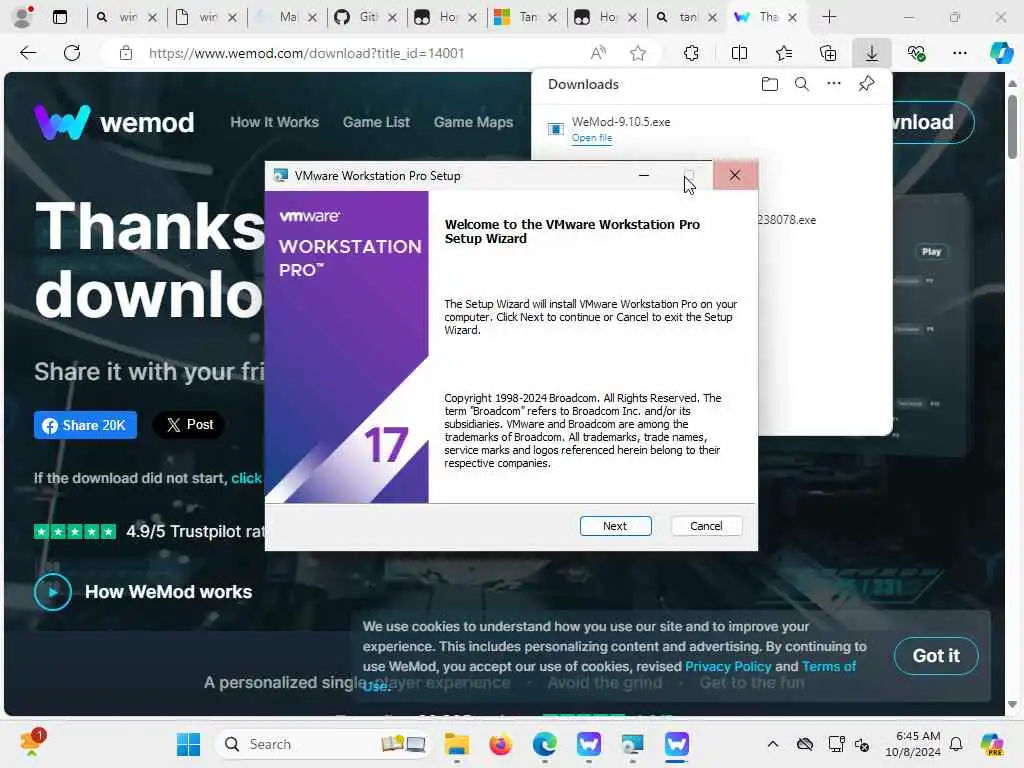The height and width of the screenshot is (768, 1024).
Task: Pin the Downloads panel
Action: [x=866, y=84]
